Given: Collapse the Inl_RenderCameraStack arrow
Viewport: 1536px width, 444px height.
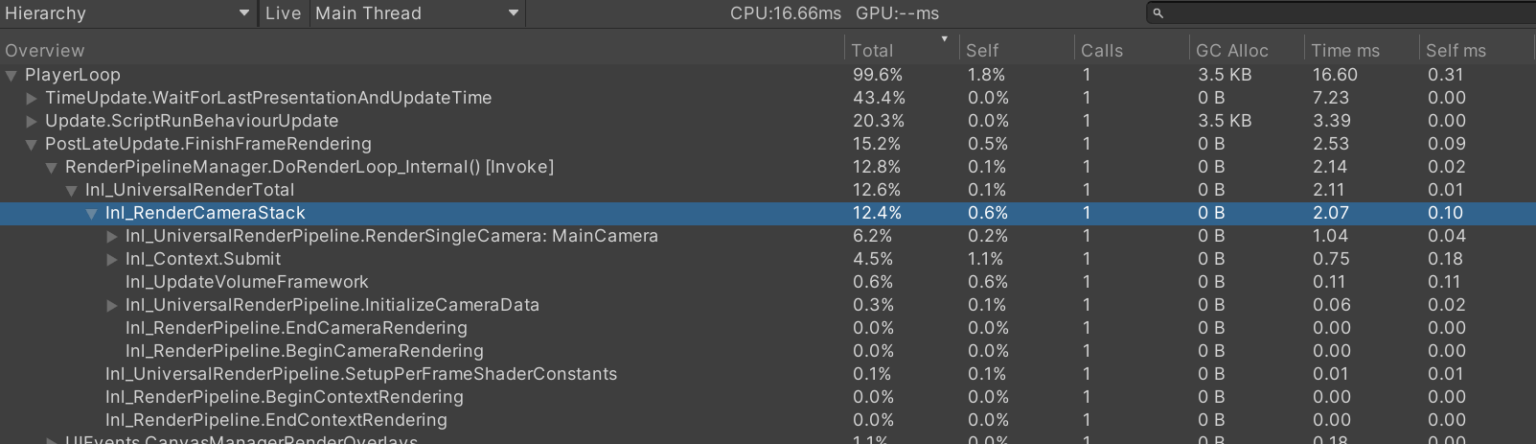Looking at the screenshot, I should 92,213.
